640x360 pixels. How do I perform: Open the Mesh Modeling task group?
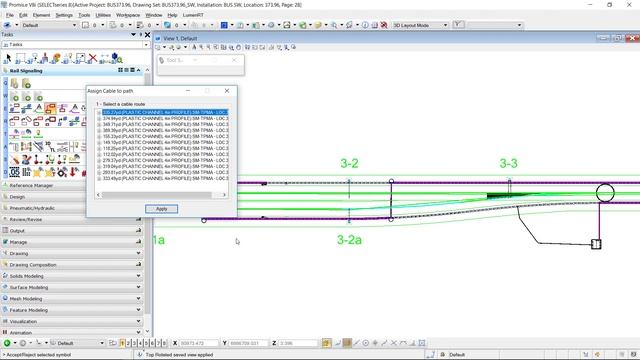pyautogui.click(x=71, y=299)
